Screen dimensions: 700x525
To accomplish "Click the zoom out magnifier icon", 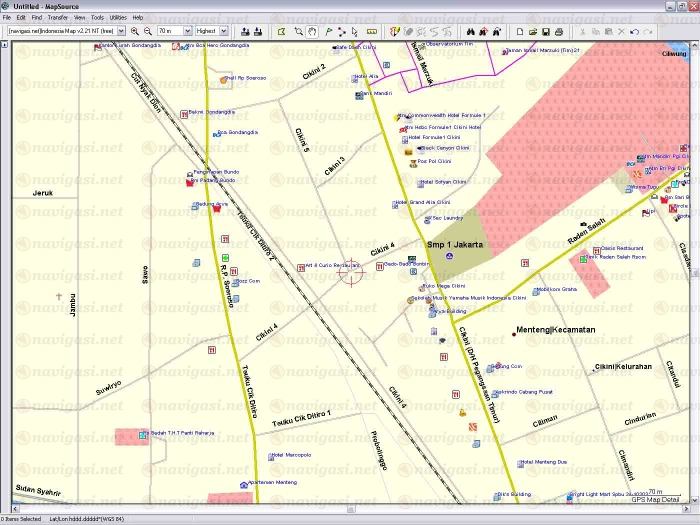I will click(149, 31).
